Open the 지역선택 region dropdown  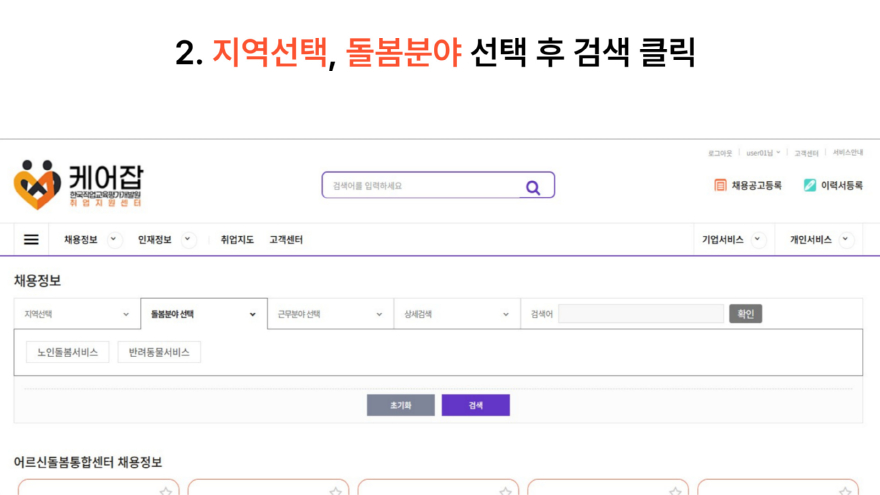tap(77, 314)
